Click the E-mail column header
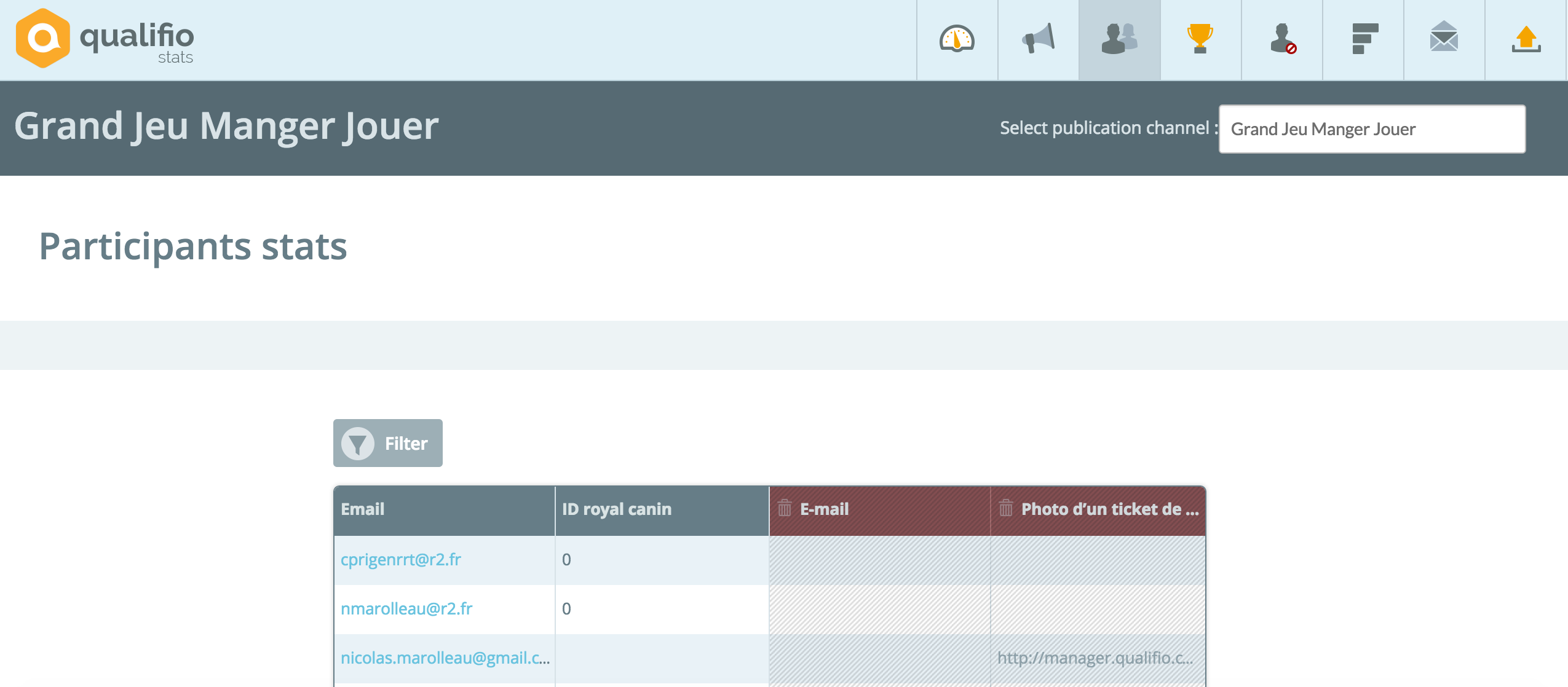The width and height of the screenshot is (1568, 687). [879, 509]
